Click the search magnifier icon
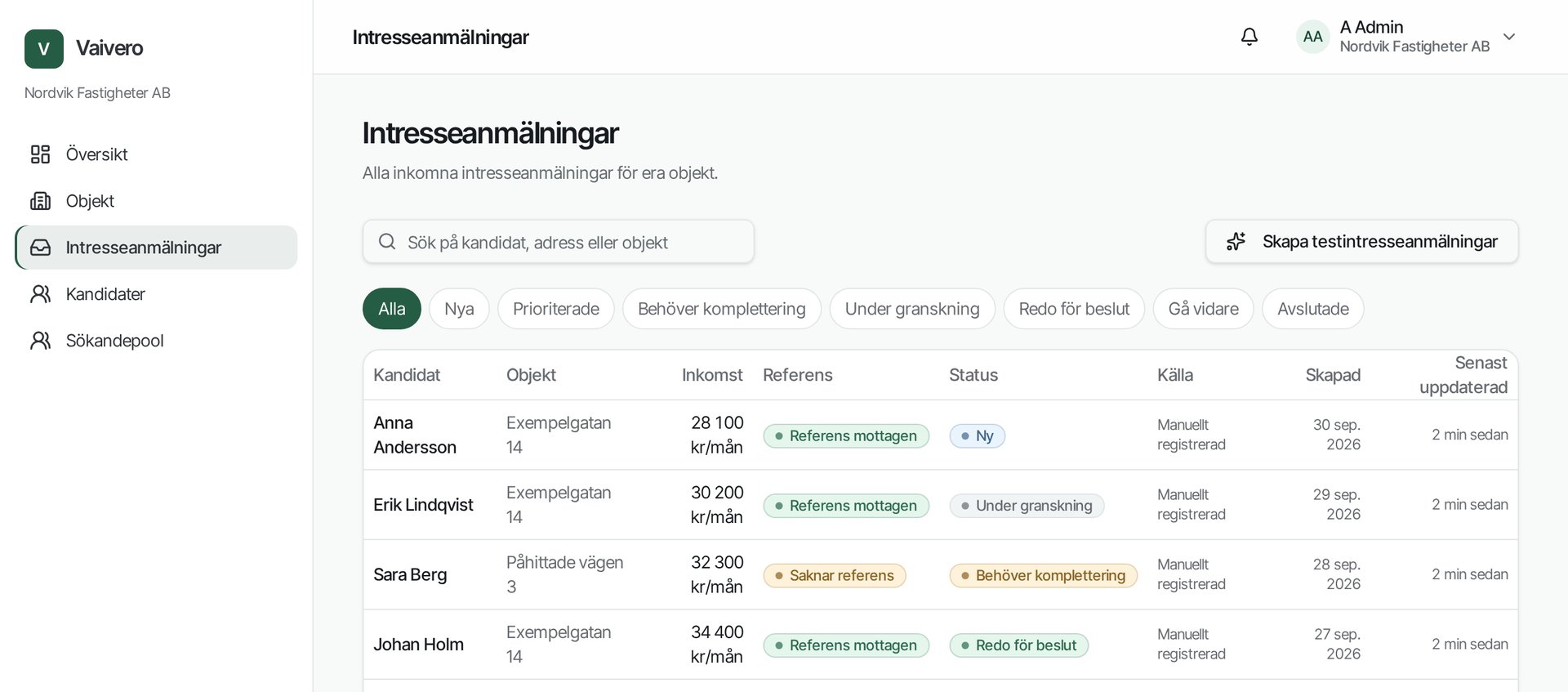The image size is (1568, 692). click(387, 242)
